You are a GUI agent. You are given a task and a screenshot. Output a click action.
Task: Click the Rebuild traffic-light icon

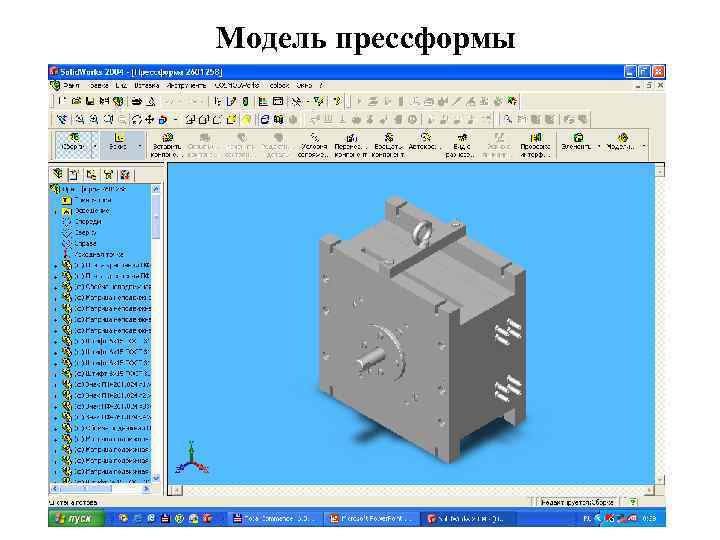click(245, 101)
